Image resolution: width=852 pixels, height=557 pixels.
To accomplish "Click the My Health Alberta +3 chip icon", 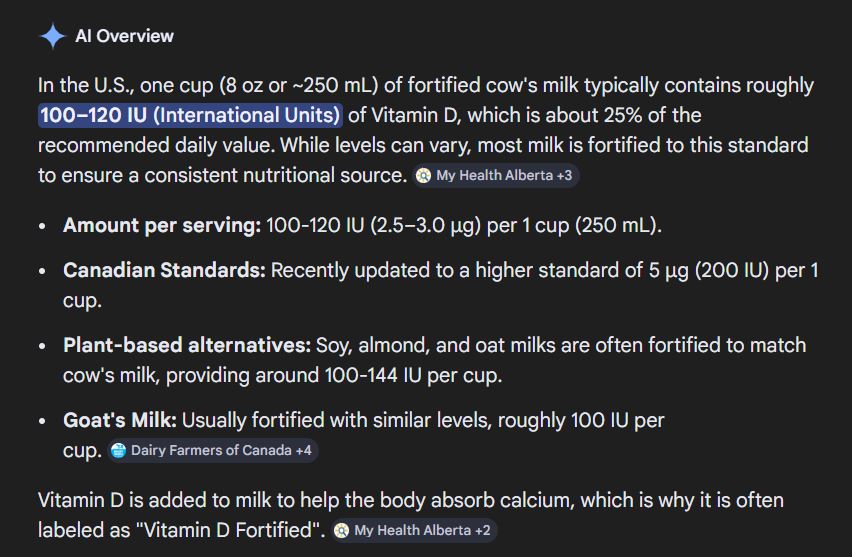I will [424, 175].
